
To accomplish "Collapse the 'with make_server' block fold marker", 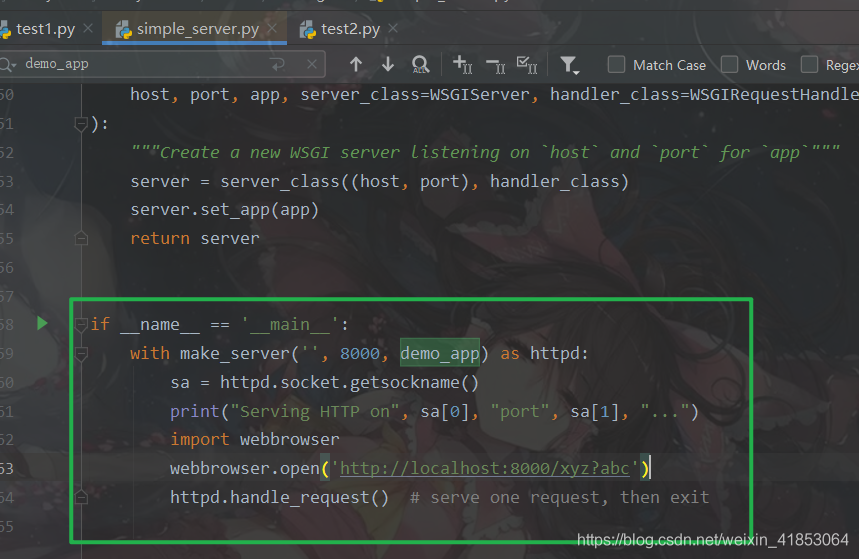I will [81, 353].
